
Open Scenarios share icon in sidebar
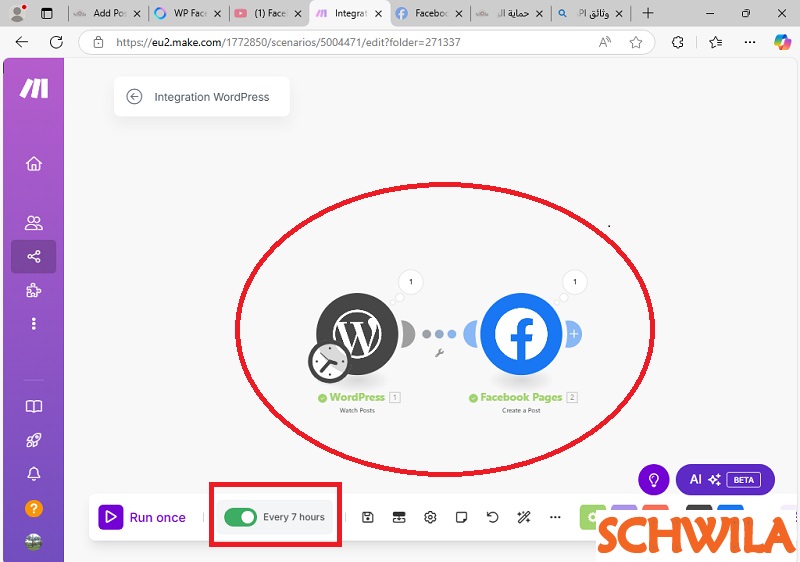(x=34, y=256)
